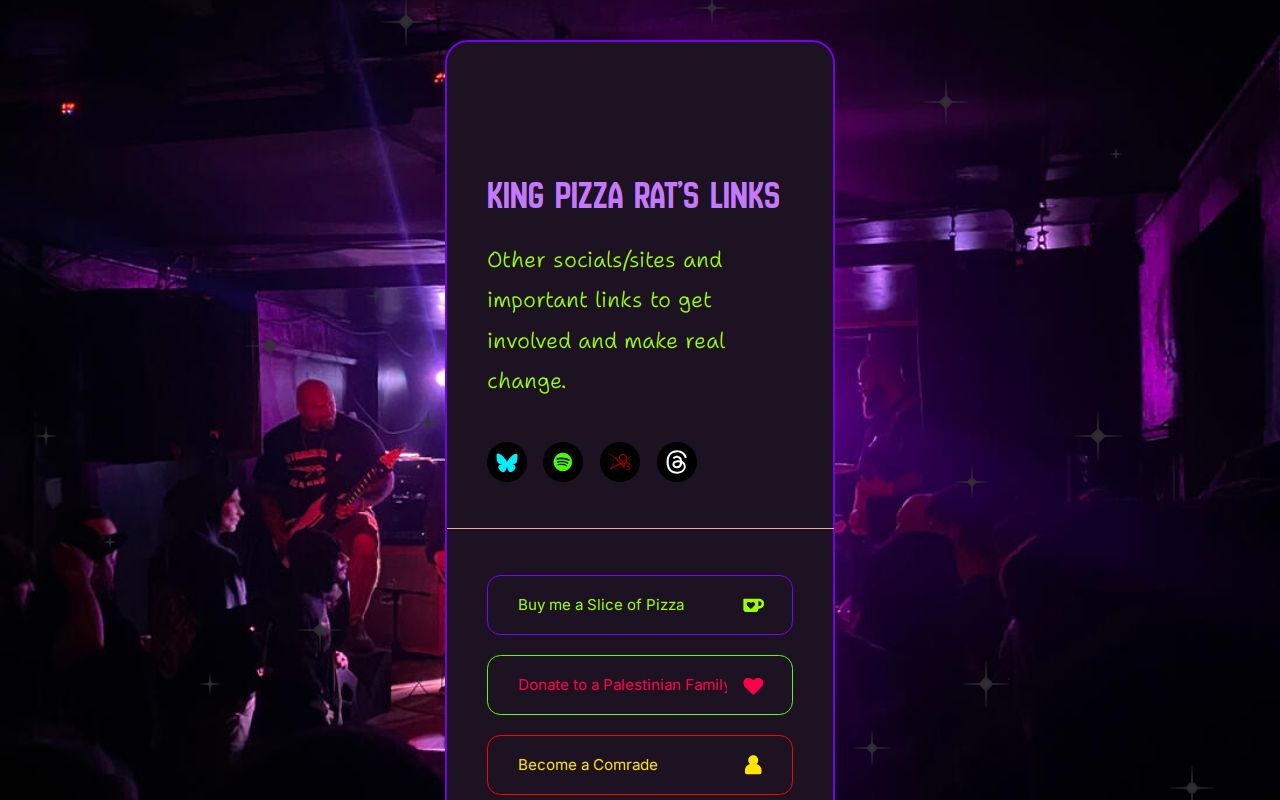Click the bright stage spotlight behind guitarist
The width and height of the screenshot is (1280, 800).
point(440,378)
